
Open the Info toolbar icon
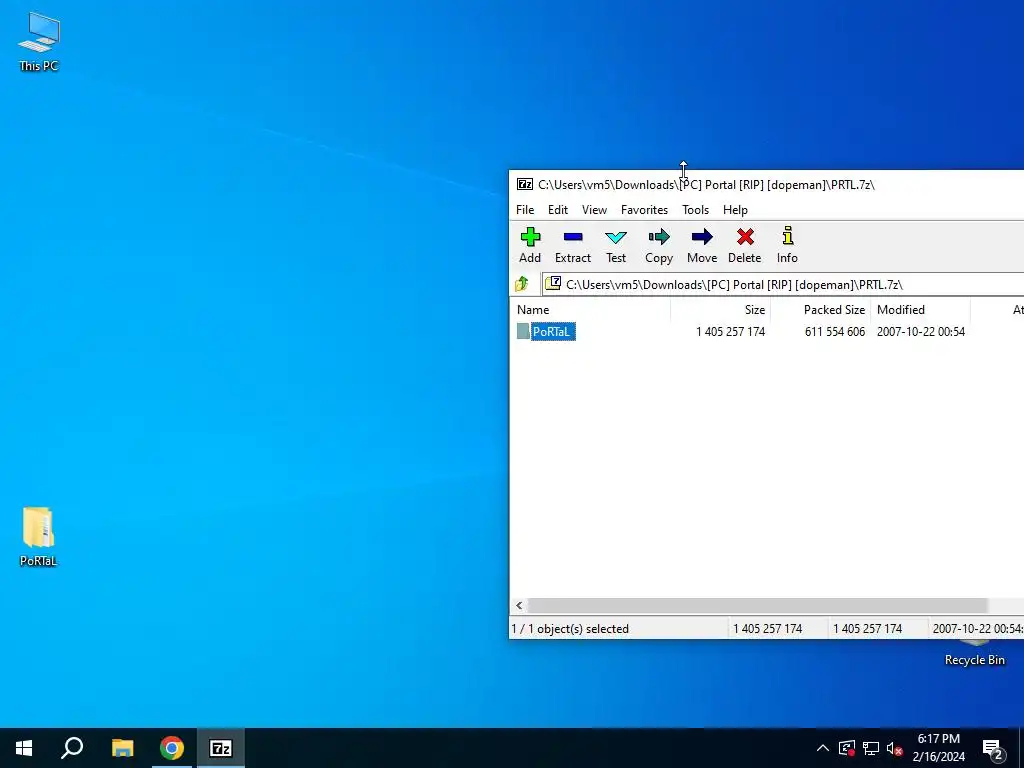point(787,246)
